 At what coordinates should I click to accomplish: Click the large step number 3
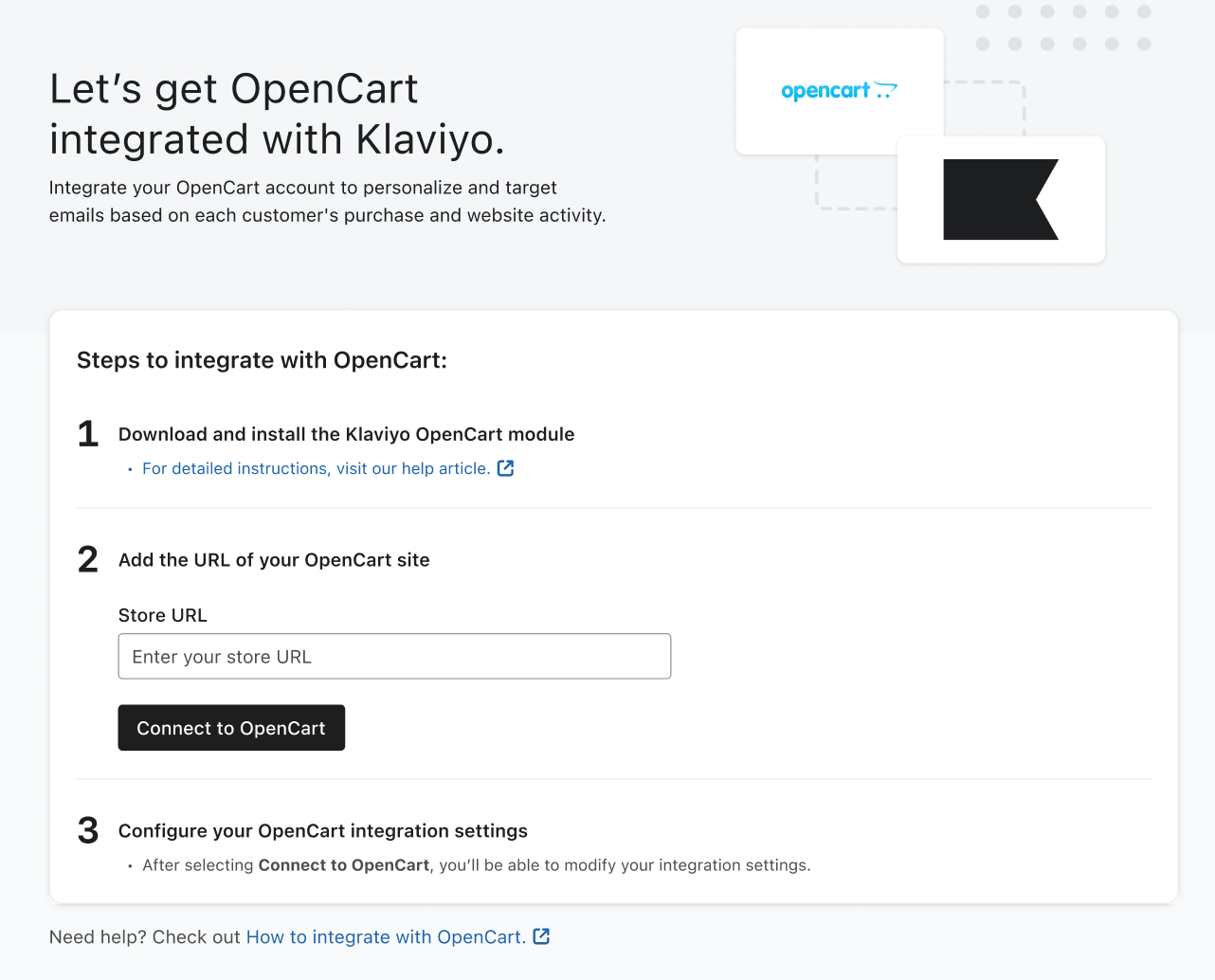(88, 831)
